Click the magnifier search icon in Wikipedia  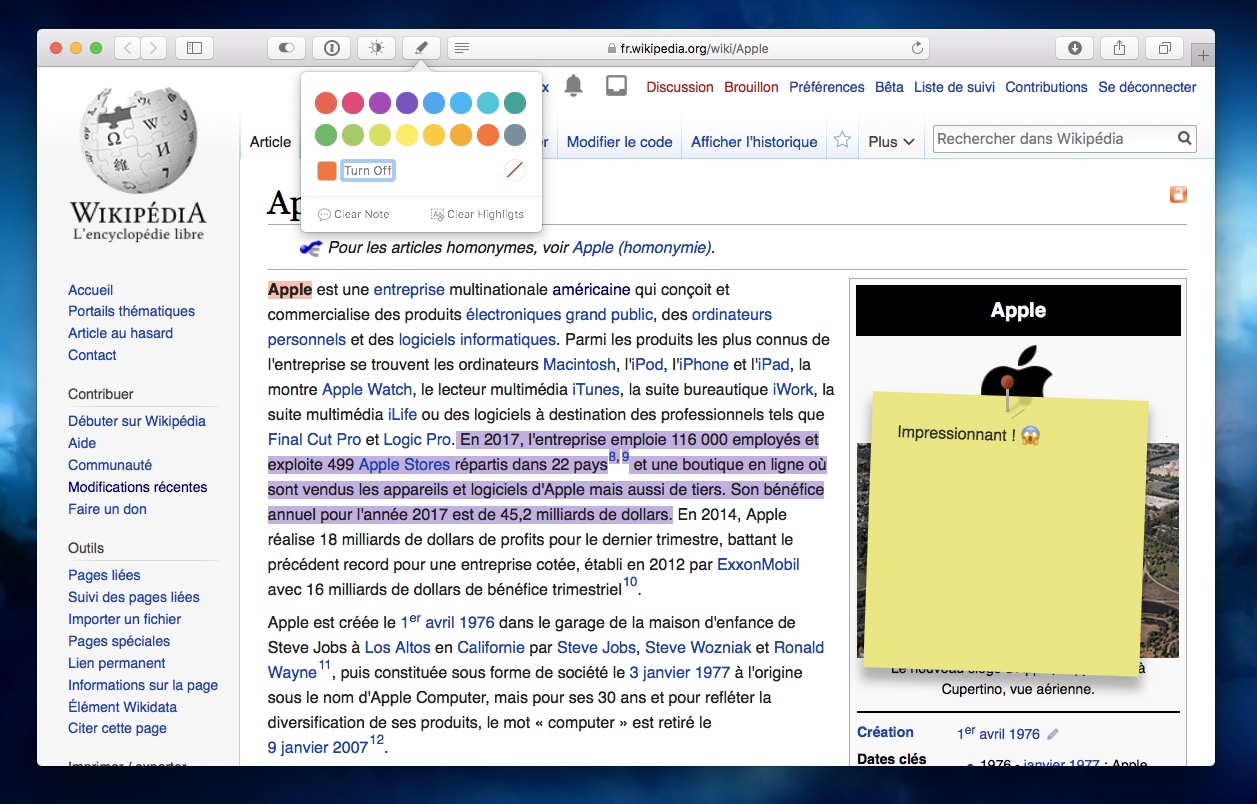tap(1184, 139)
